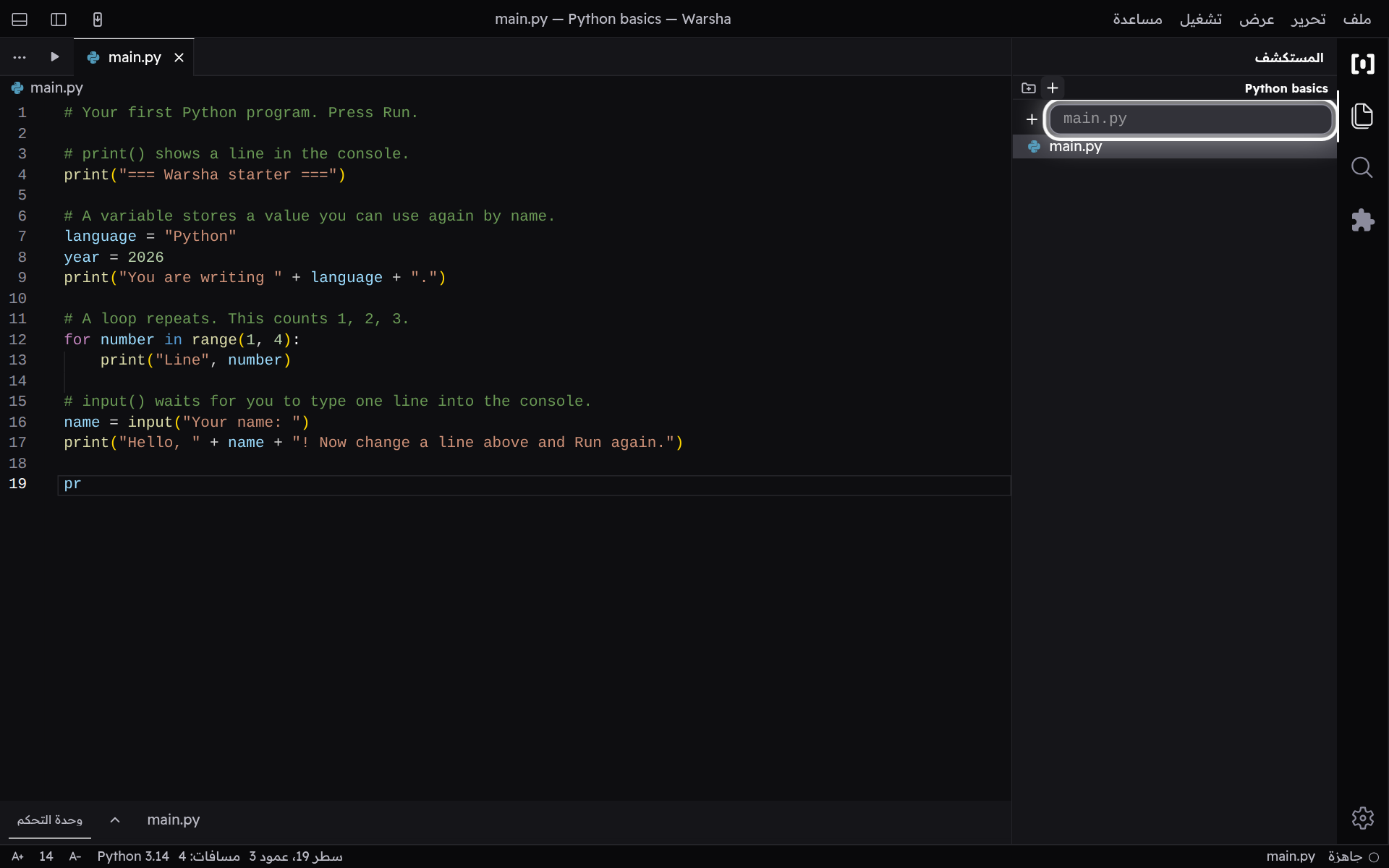1389x868 pixels.
Task: Toggle the bottom panel layout icon
Action: point(20,20)
